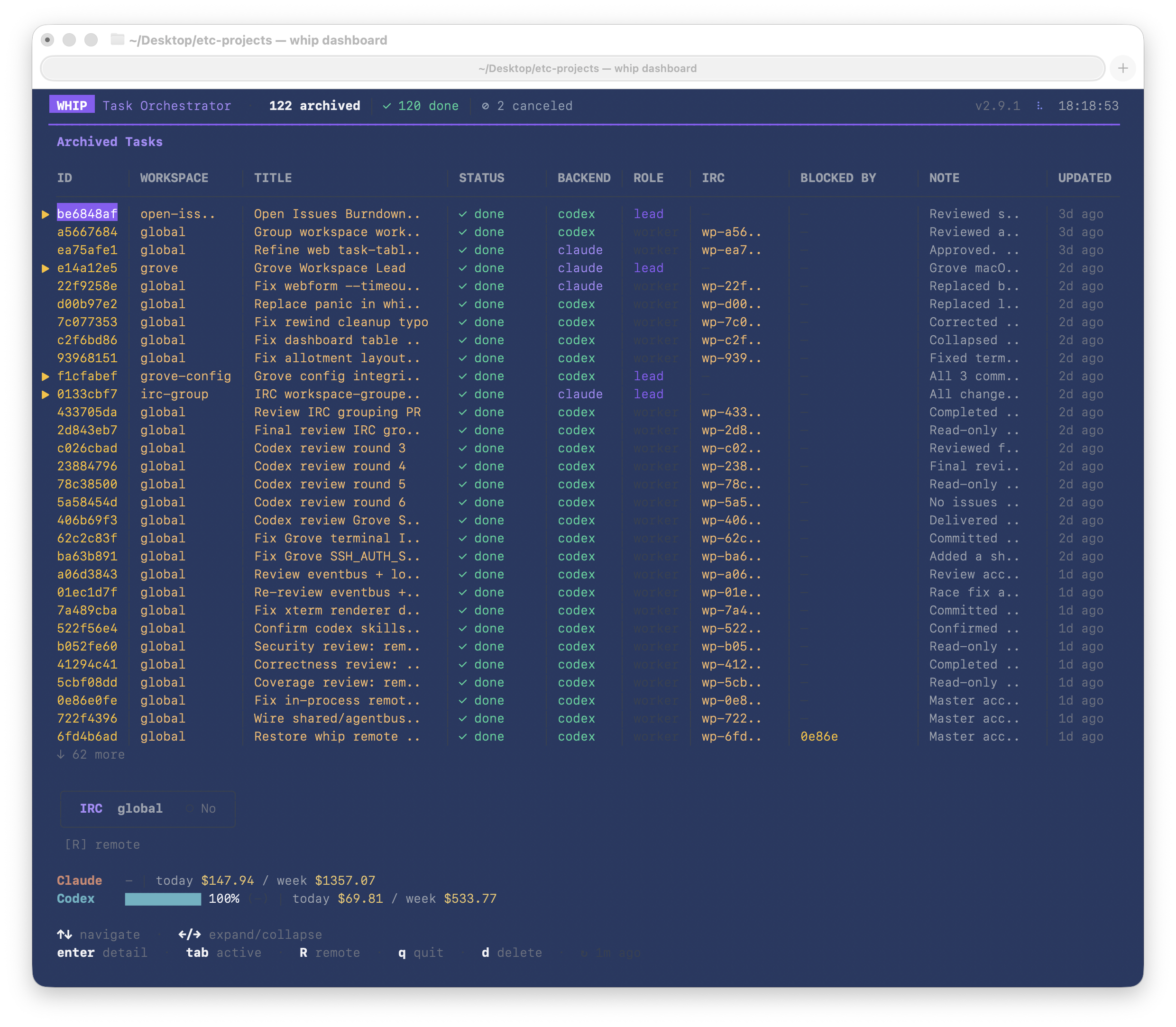Click the activity dots beside version number

pos(1039,106)
